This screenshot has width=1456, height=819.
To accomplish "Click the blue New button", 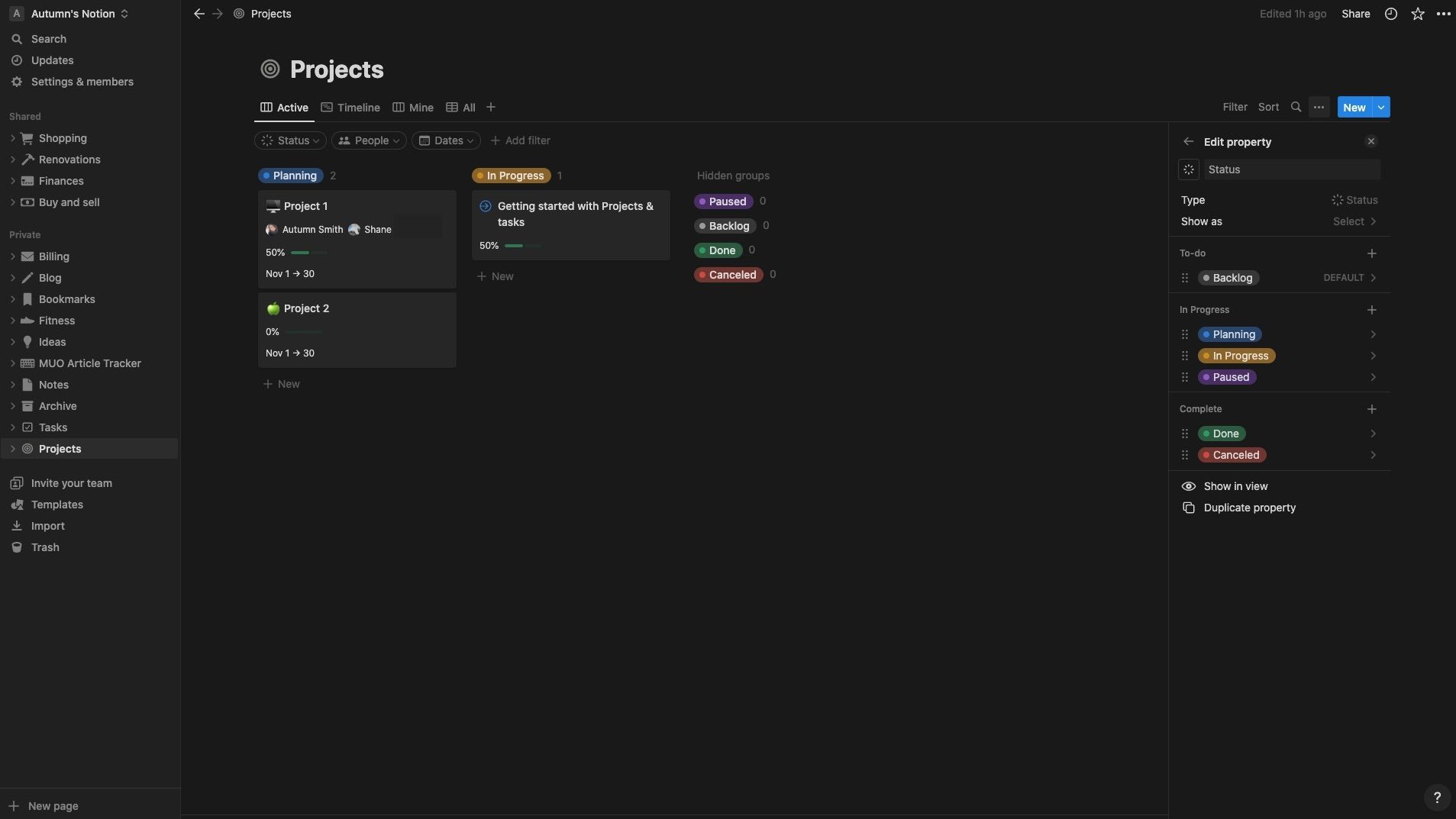I will (x=1354, y=107).
